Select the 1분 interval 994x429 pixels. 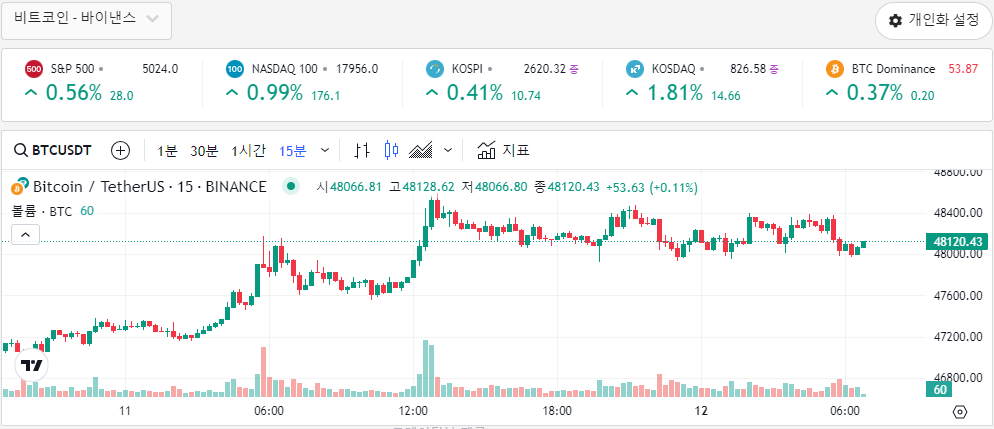167,150
